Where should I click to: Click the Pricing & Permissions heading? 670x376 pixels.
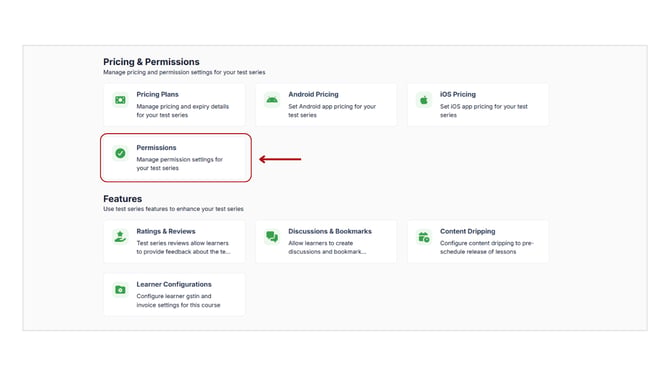151,62
